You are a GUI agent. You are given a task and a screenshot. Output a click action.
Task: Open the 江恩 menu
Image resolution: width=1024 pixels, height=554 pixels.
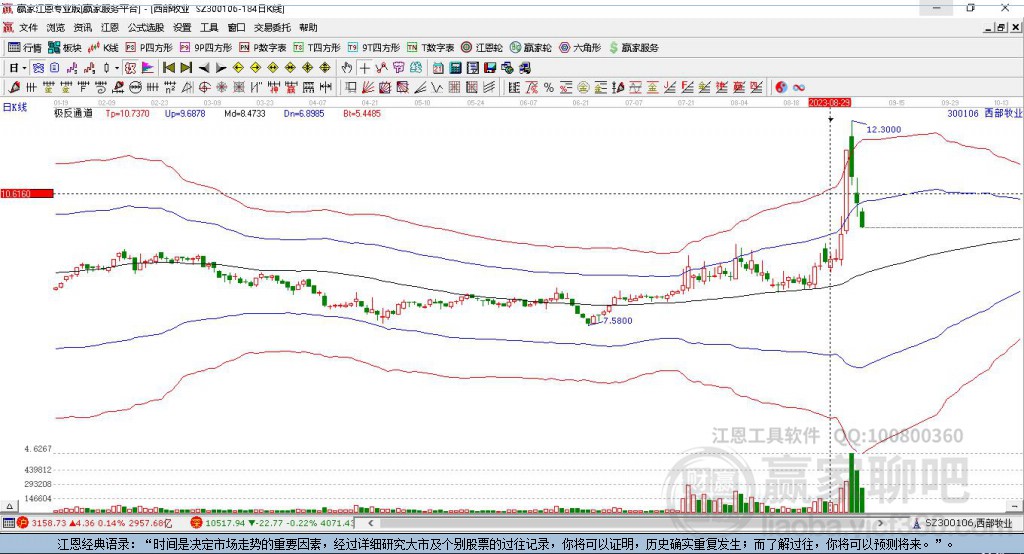pos(110,27)
